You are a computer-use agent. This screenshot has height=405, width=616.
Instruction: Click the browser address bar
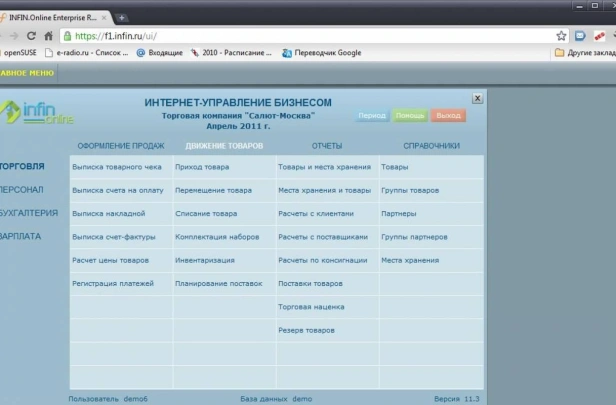(x=306, y=36)
